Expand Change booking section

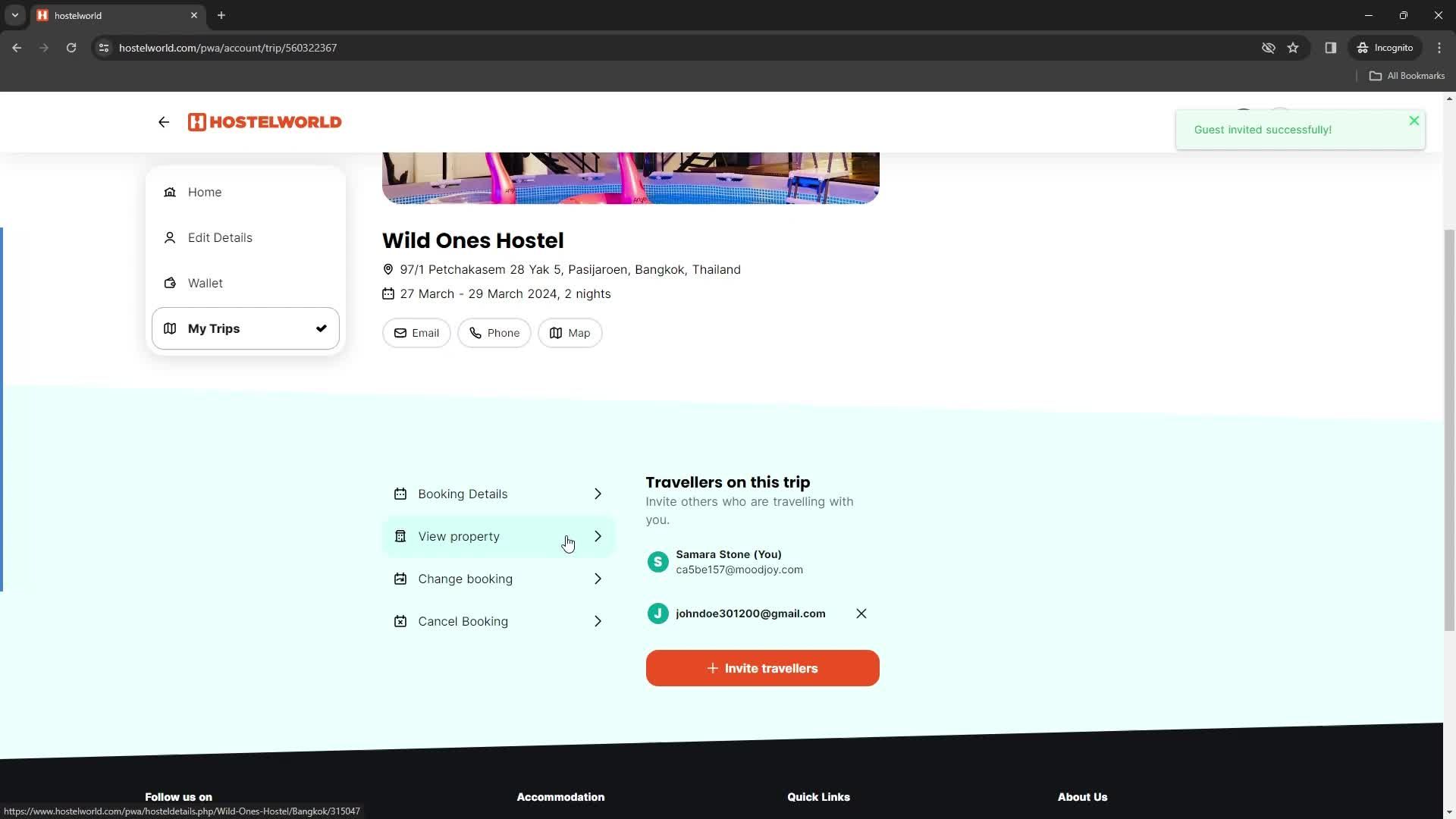498,578
